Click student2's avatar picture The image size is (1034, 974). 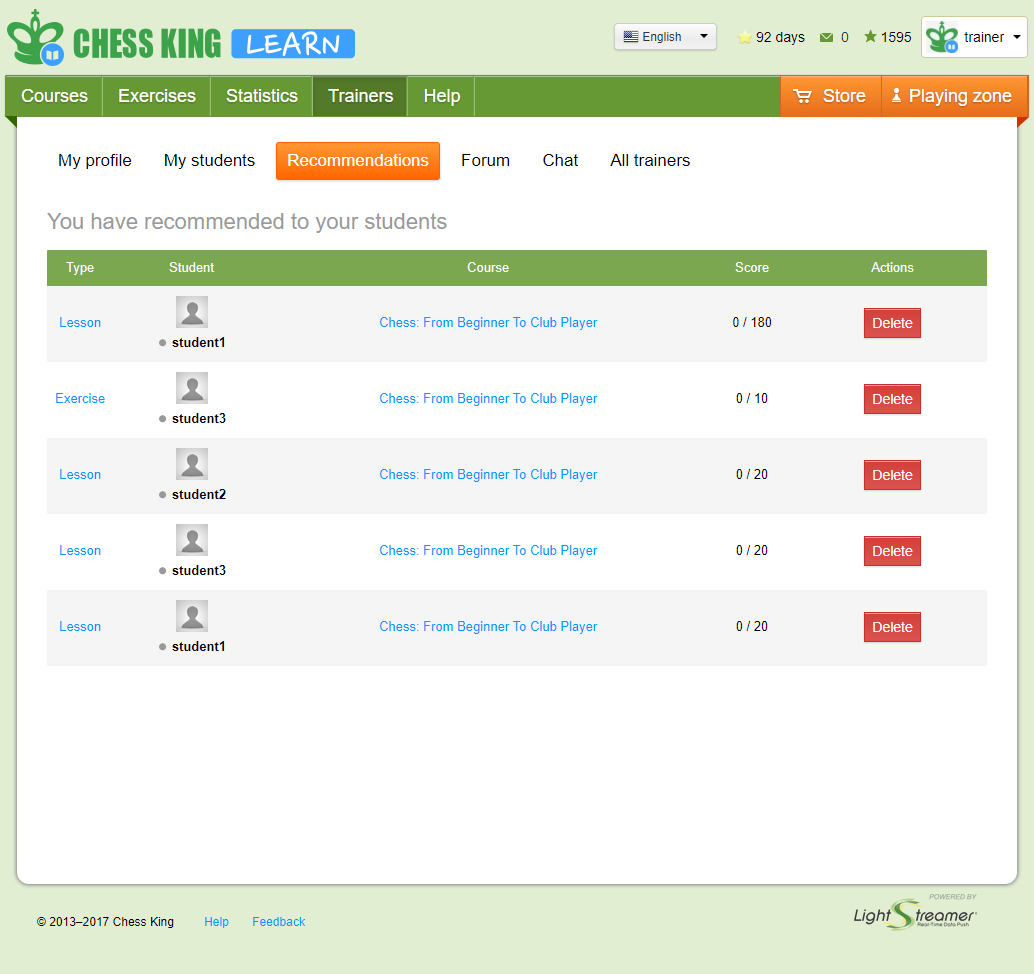point(192,464)
